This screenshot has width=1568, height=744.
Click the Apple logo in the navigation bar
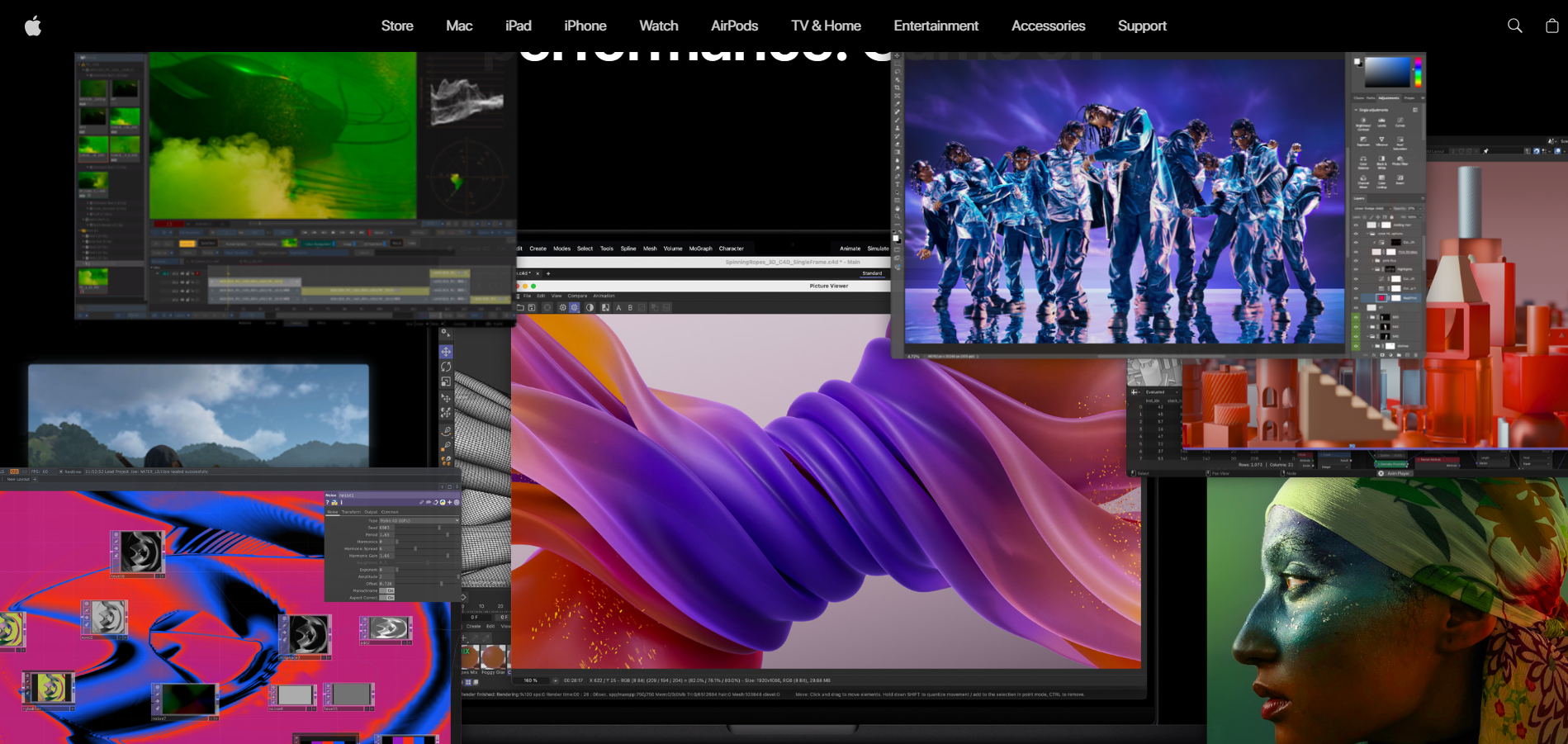coord(33,26)
